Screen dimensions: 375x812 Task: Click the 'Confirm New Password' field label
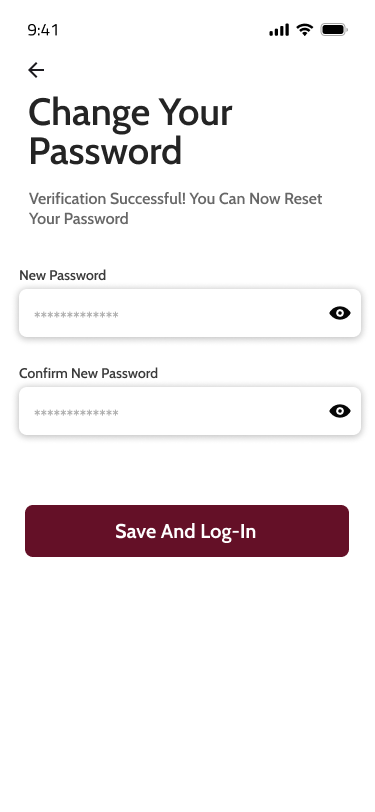[89, 373]
